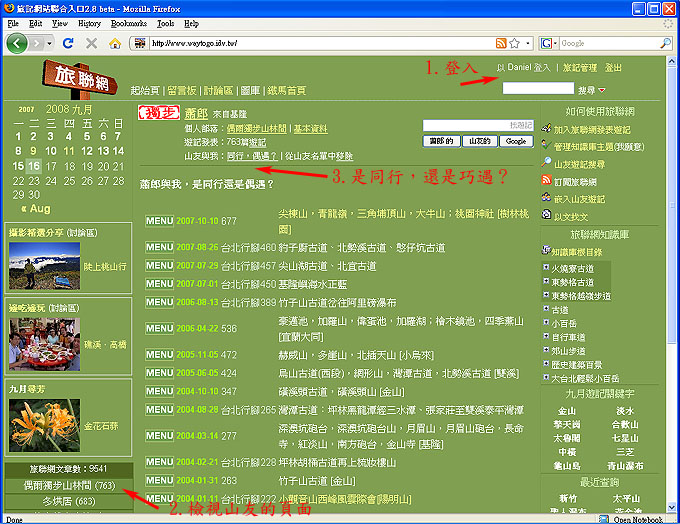Expand the 小百岳 tree entry

[546, 324]
